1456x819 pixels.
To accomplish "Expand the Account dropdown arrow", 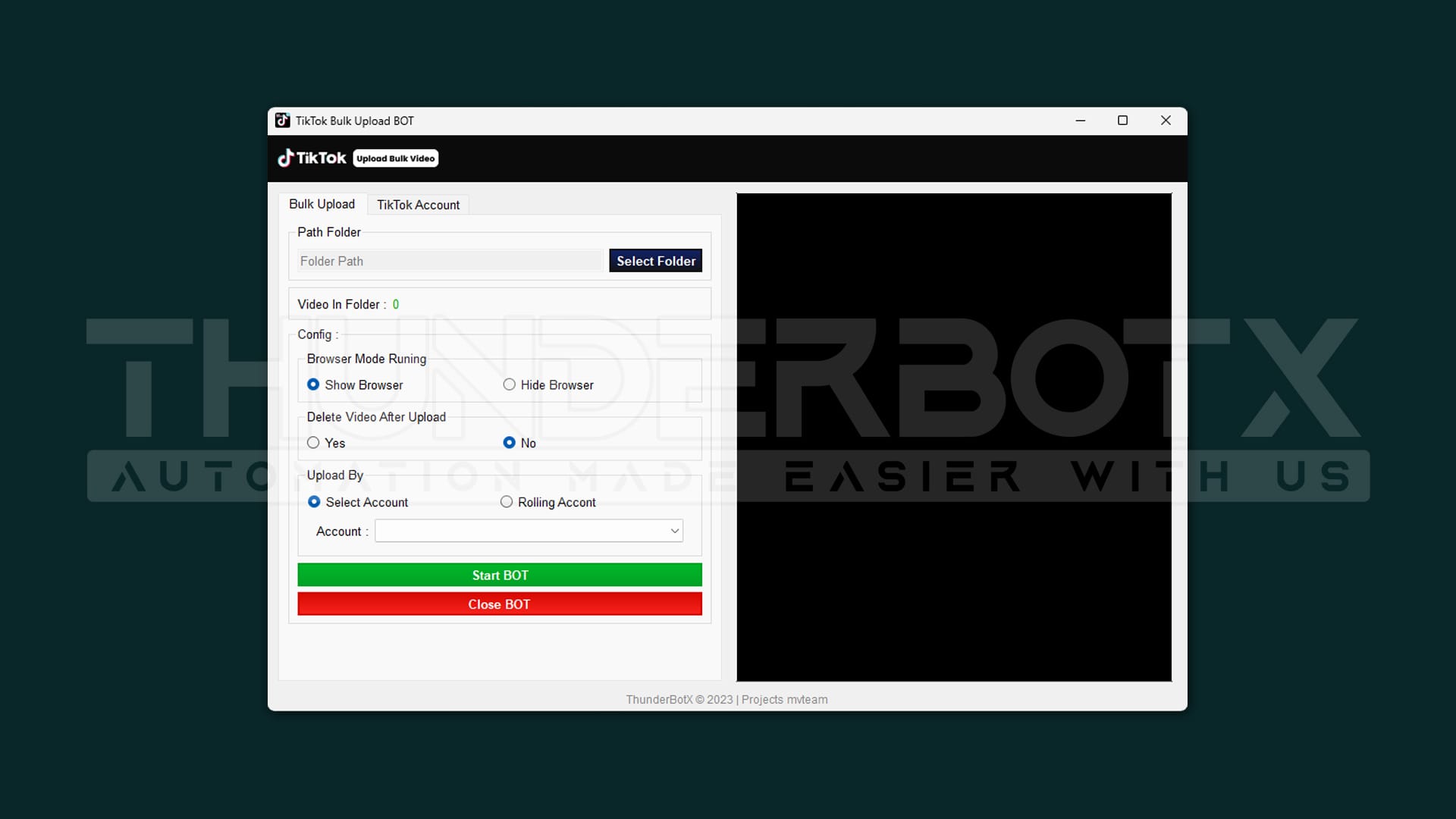I will (x=674, y=531).
